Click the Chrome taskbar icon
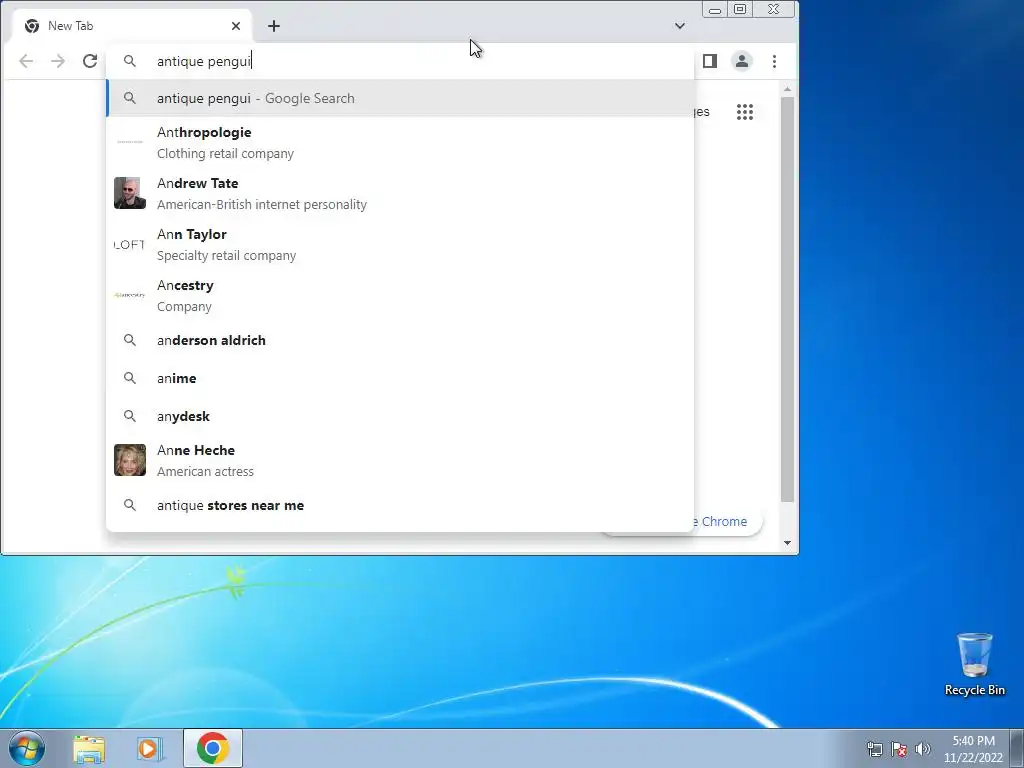Screen dimensions: 1024x768 pos(213,748)
